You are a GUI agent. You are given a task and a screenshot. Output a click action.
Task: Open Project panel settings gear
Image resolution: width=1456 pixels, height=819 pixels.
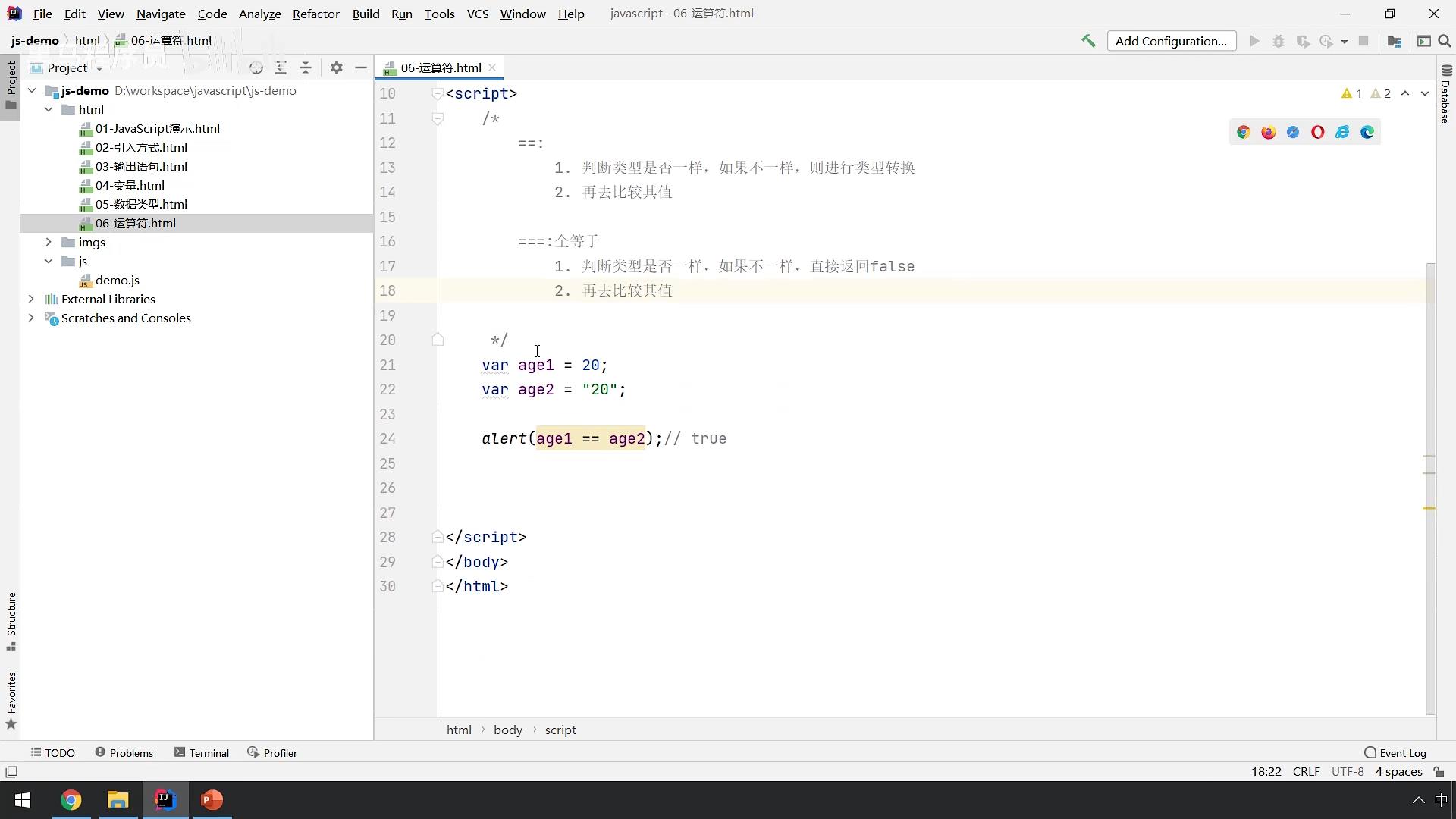tap(337, 67)
